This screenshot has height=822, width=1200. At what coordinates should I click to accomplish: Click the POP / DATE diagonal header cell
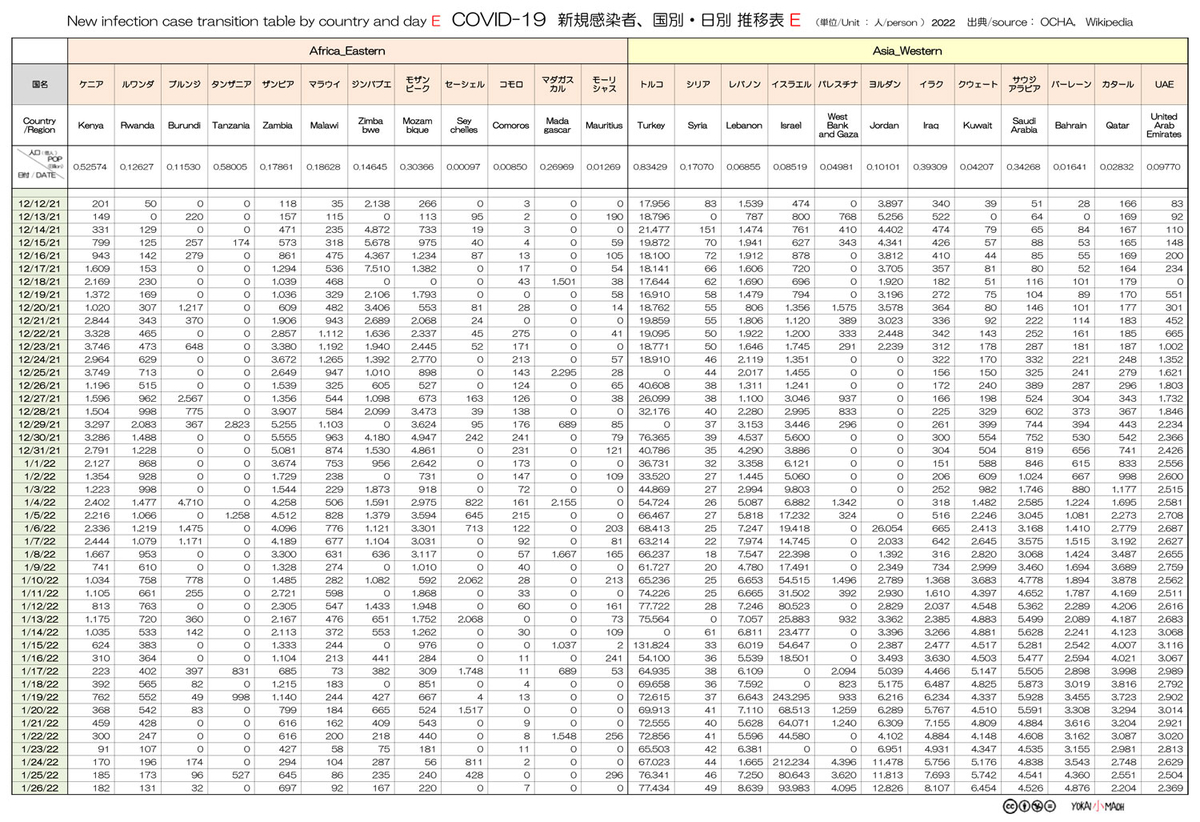click(39, 166)
